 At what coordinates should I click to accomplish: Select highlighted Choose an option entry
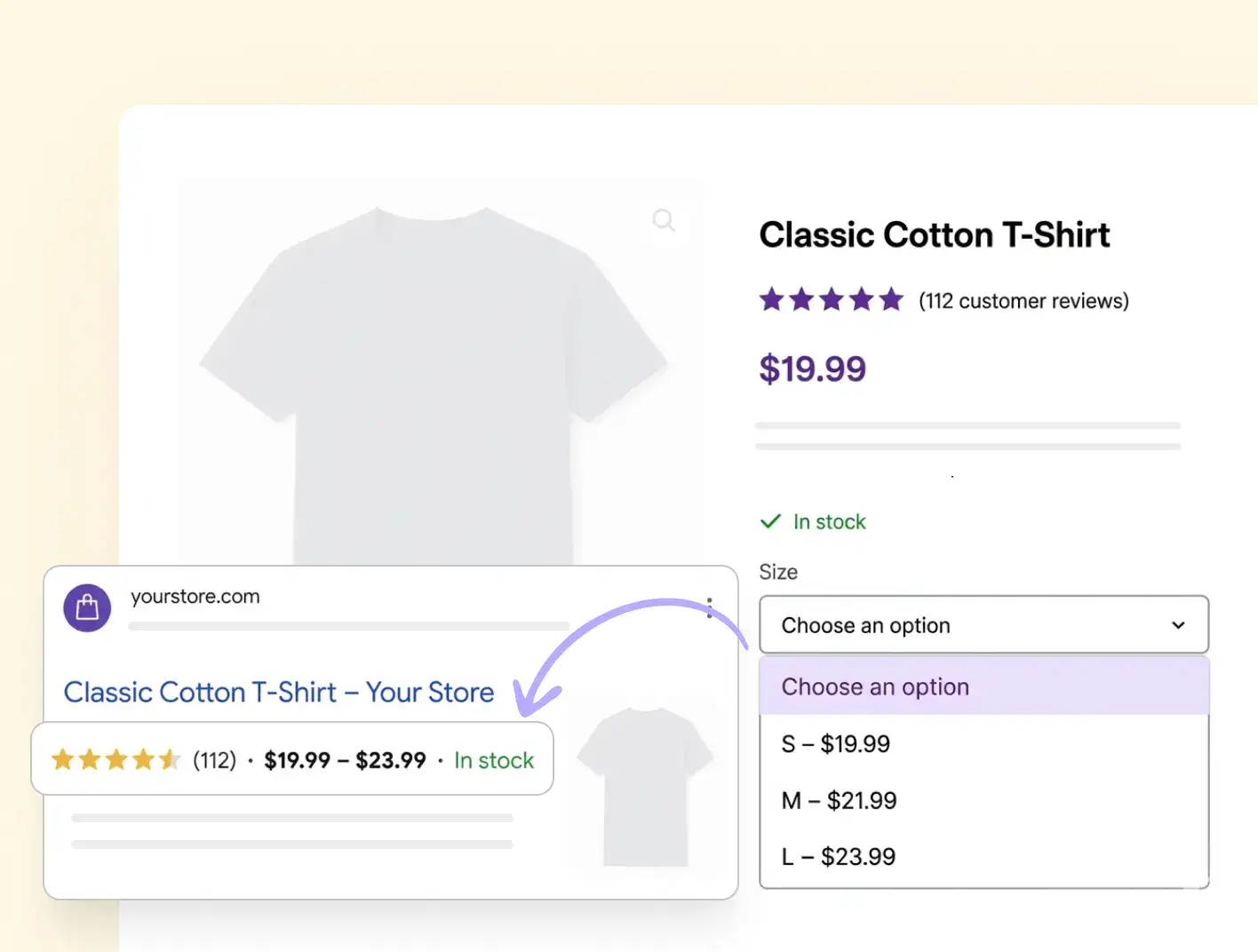click(x=983, y=686)
